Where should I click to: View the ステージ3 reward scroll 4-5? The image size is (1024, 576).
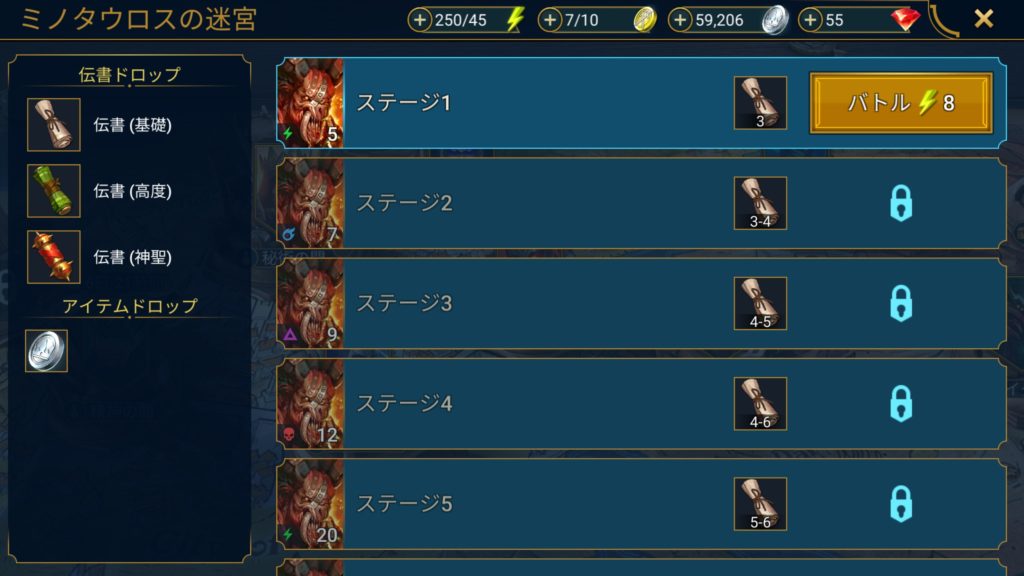[760, 303]
